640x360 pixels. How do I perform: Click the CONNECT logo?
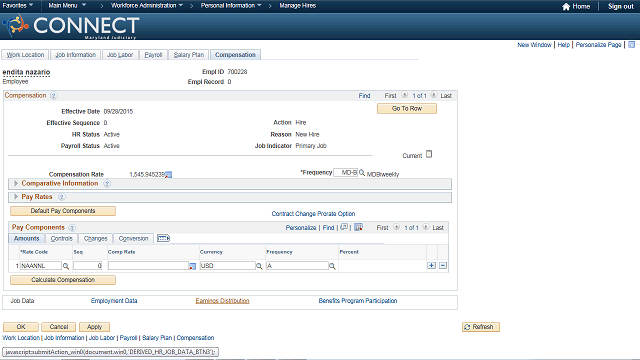coord(70,26)
